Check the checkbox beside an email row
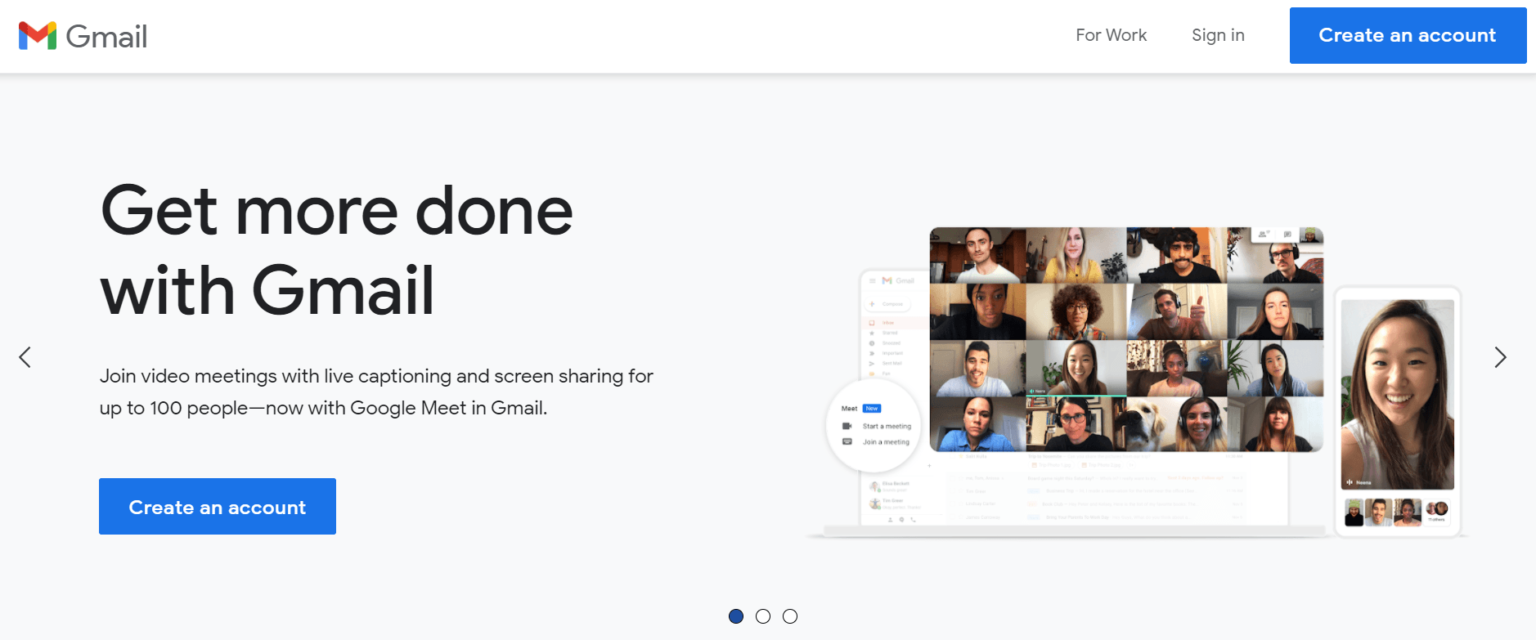 [x=952, y=456]
